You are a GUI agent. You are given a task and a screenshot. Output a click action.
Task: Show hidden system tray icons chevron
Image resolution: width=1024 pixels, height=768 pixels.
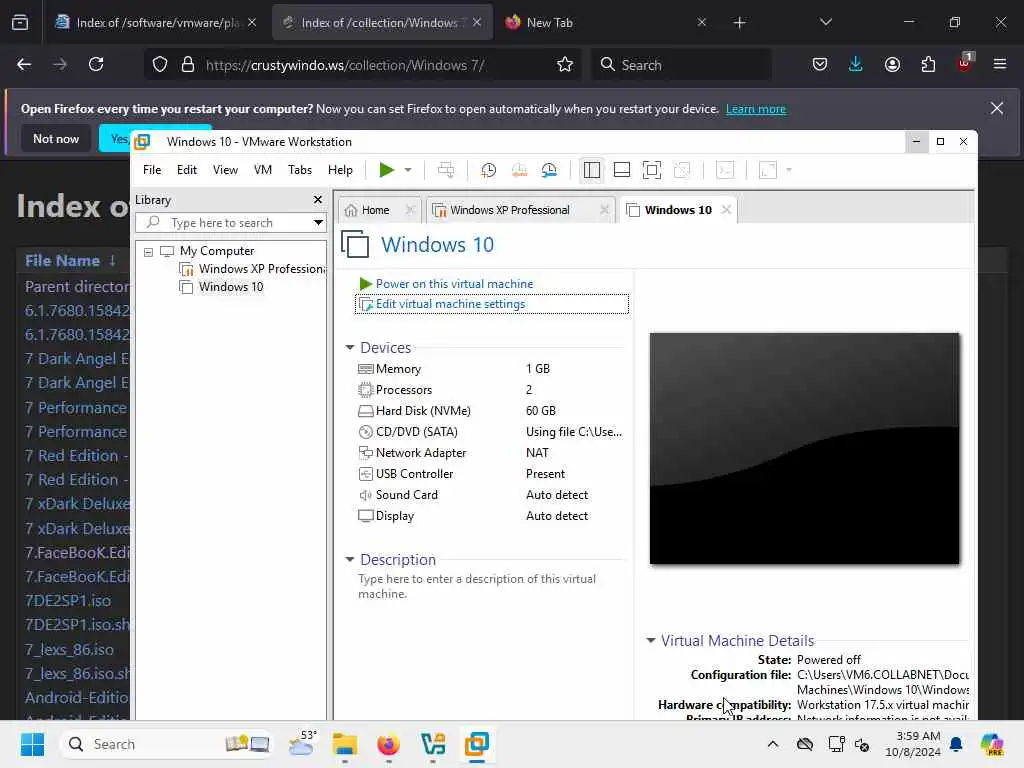click(x=773, y=744)
